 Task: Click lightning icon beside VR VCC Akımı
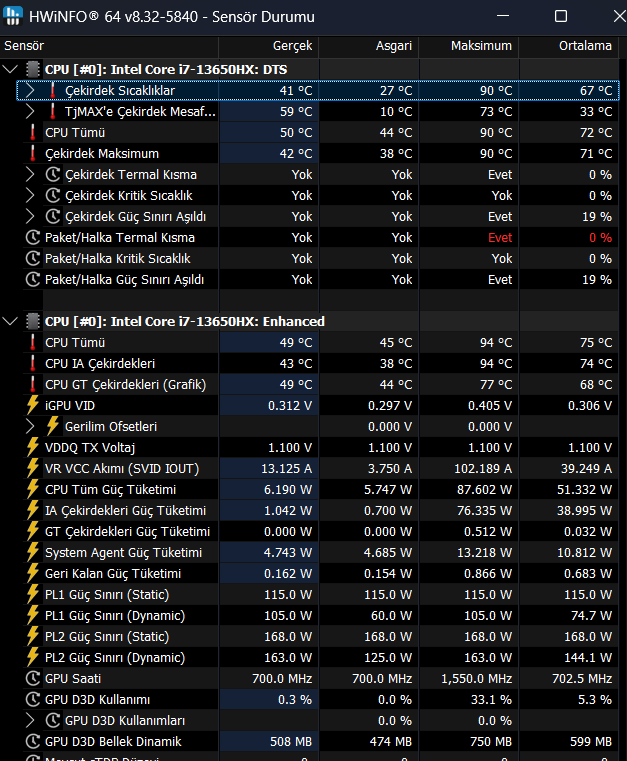click(33, 468)
